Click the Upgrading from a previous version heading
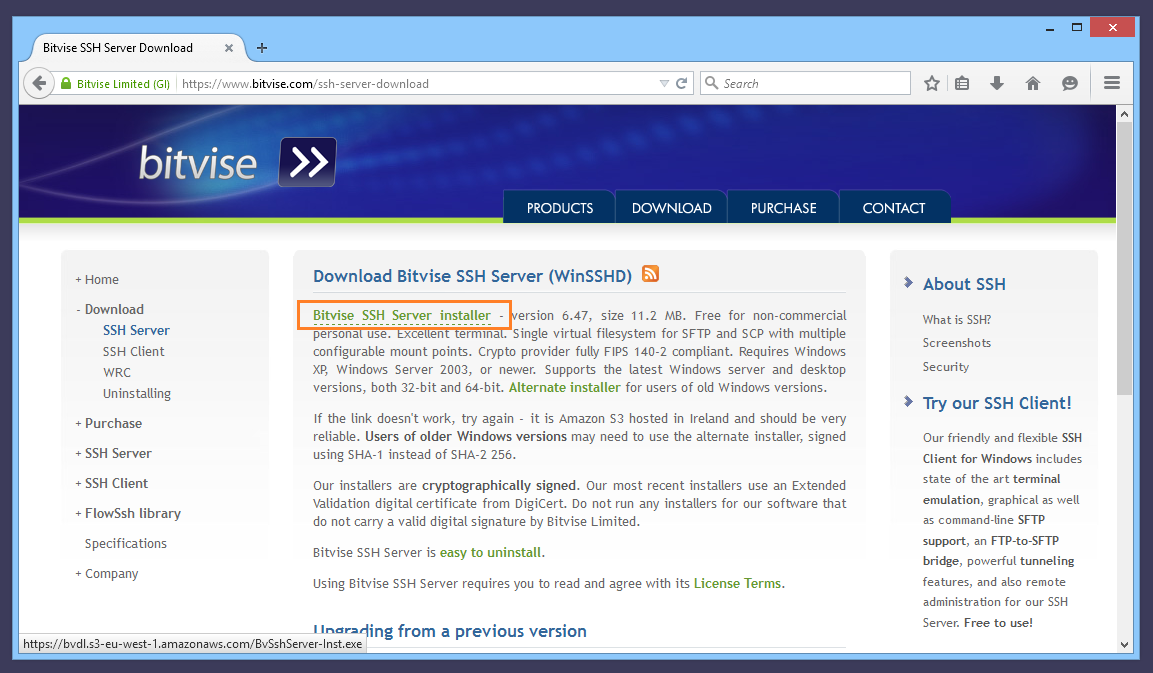 450,631
